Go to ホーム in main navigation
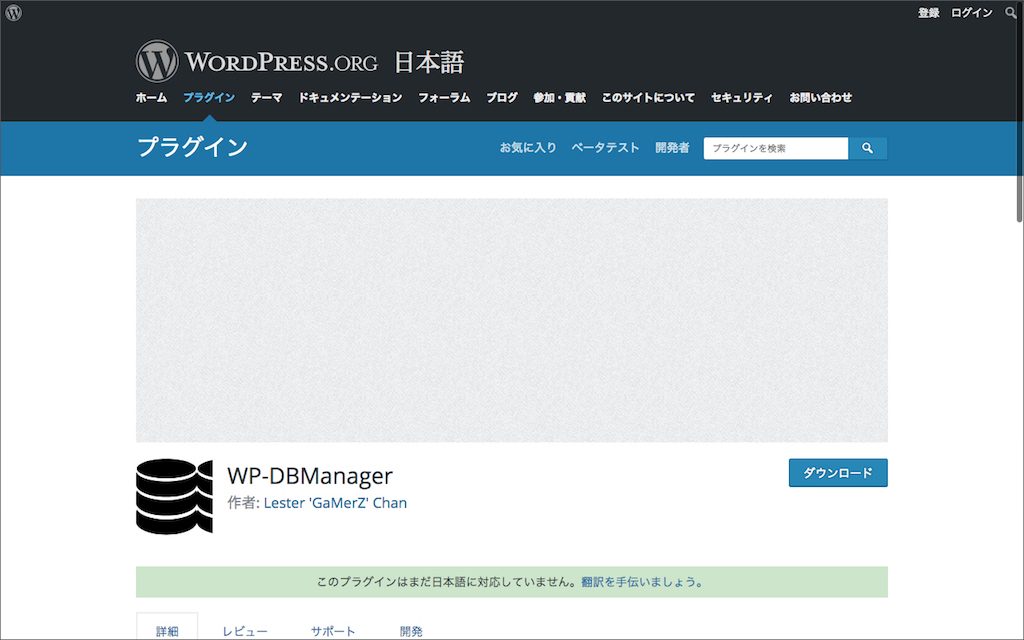Image resolution: width=1024 pixels, height=640 pixels. 152,97
